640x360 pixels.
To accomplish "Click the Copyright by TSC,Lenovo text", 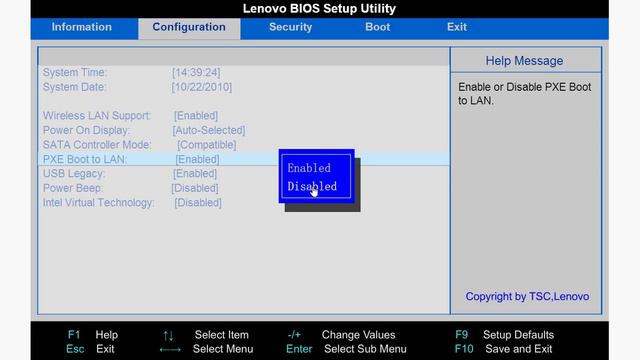I will coord(527,297).
